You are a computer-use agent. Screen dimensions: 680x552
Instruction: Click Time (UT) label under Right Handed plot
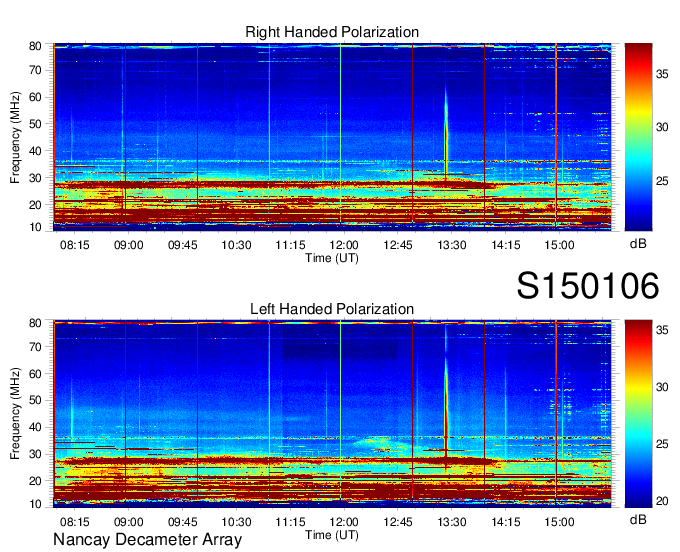pos(332,258)
